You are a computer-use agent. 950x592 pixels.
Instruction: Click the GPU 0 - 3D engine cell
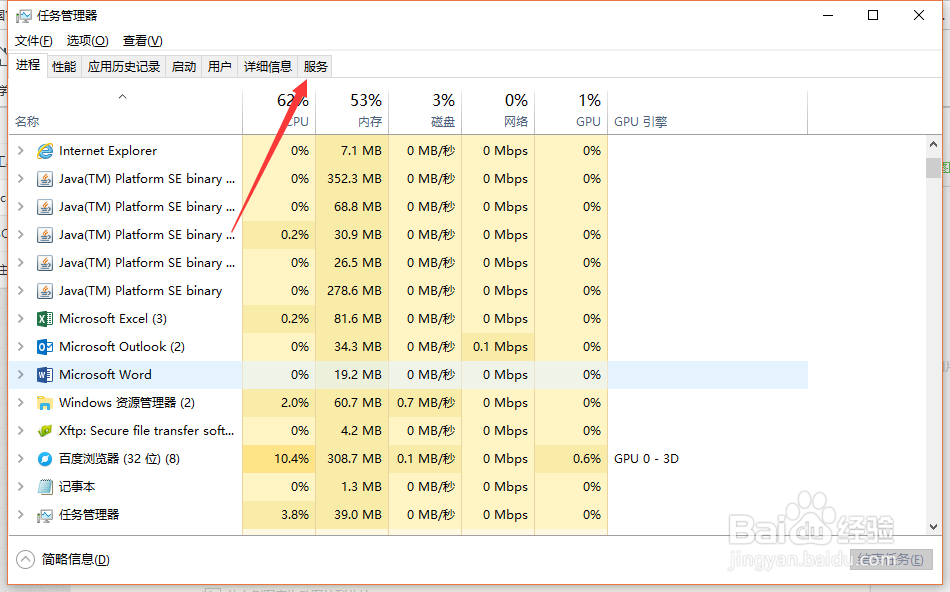646,459
